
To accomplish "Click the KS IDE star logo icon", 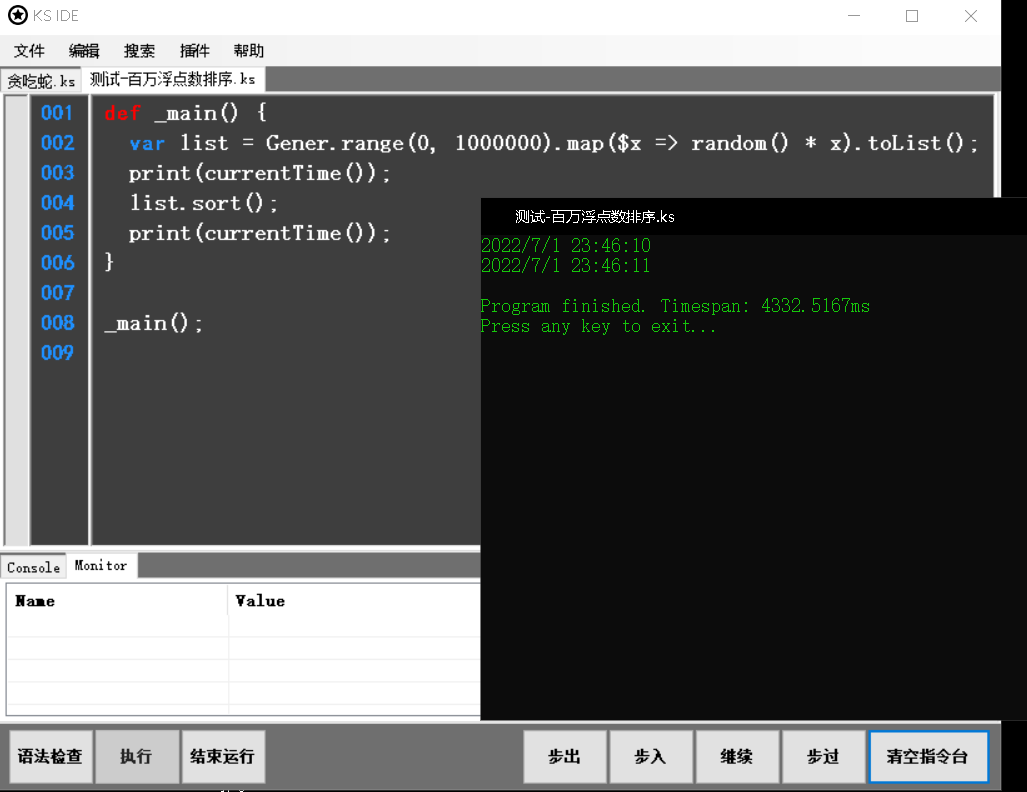I will pyautogui.click(x=16, y=15).
